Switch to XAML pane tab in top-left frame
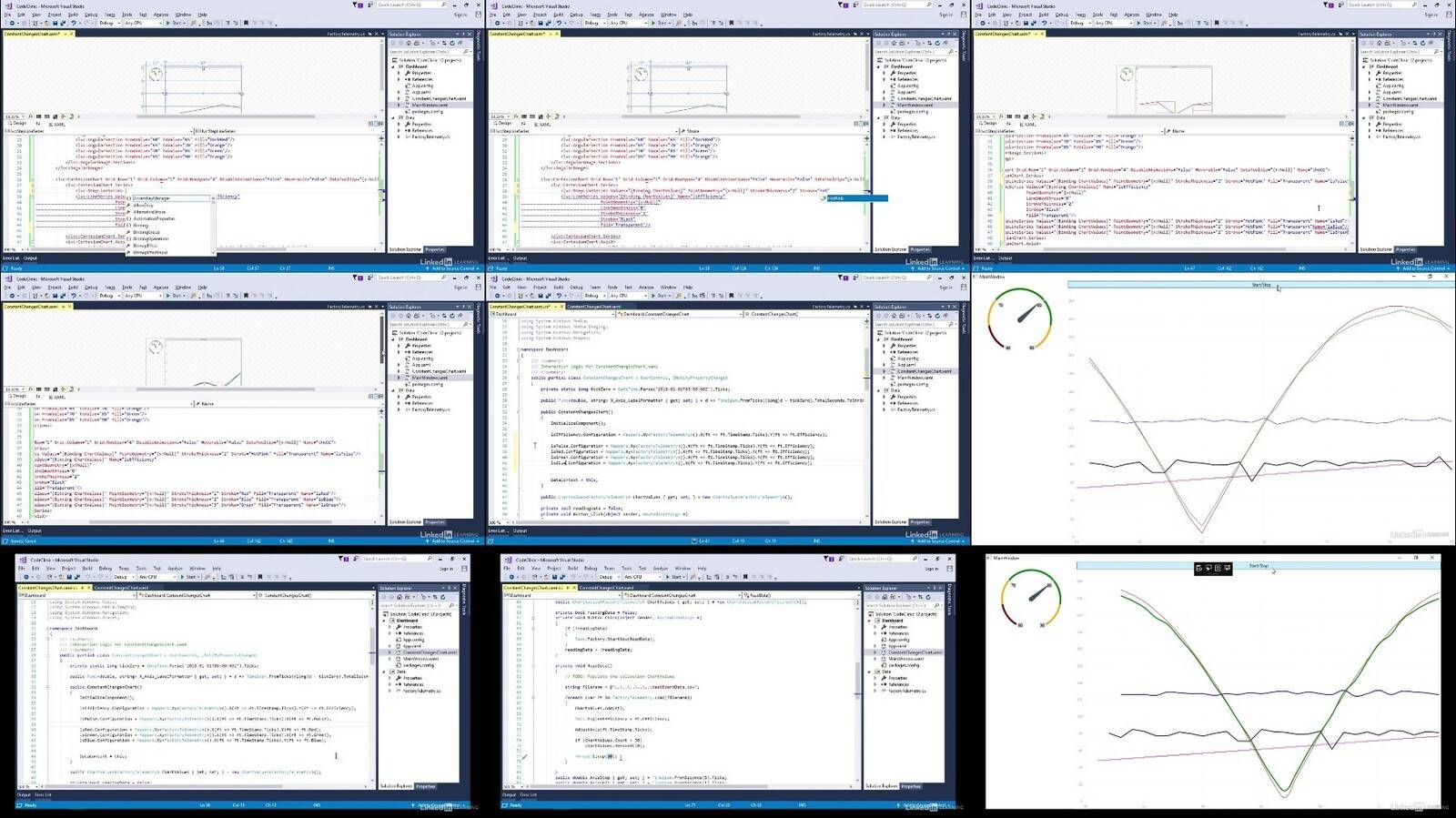This screenshot has width=1456, height=818. click(x=57, y=125)
